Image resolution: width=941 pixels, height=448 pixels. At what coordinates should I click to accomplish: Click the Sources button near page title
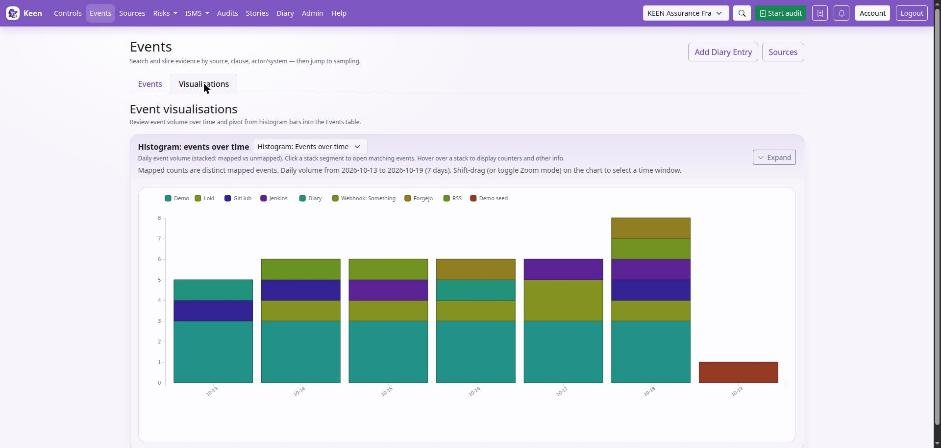click(x=783, y=52)
